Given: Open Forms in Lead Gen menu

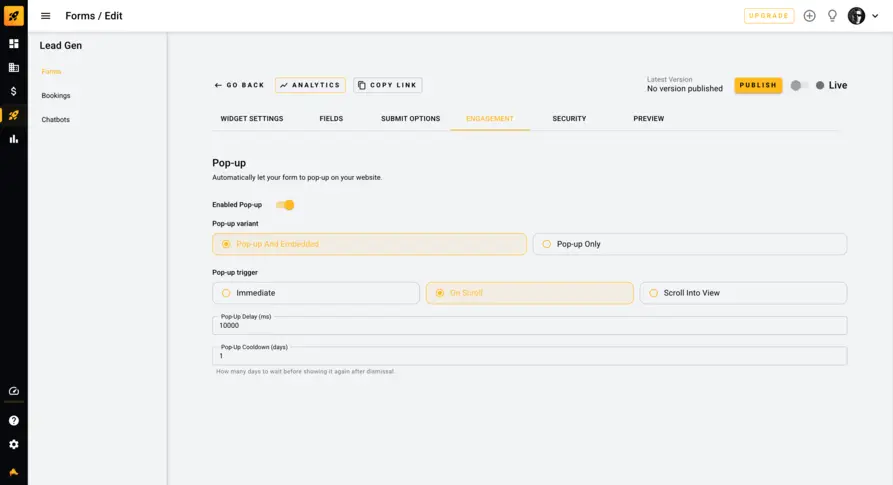Looking at the screenshot, I should pyautogui.click(x=51, y=72).
